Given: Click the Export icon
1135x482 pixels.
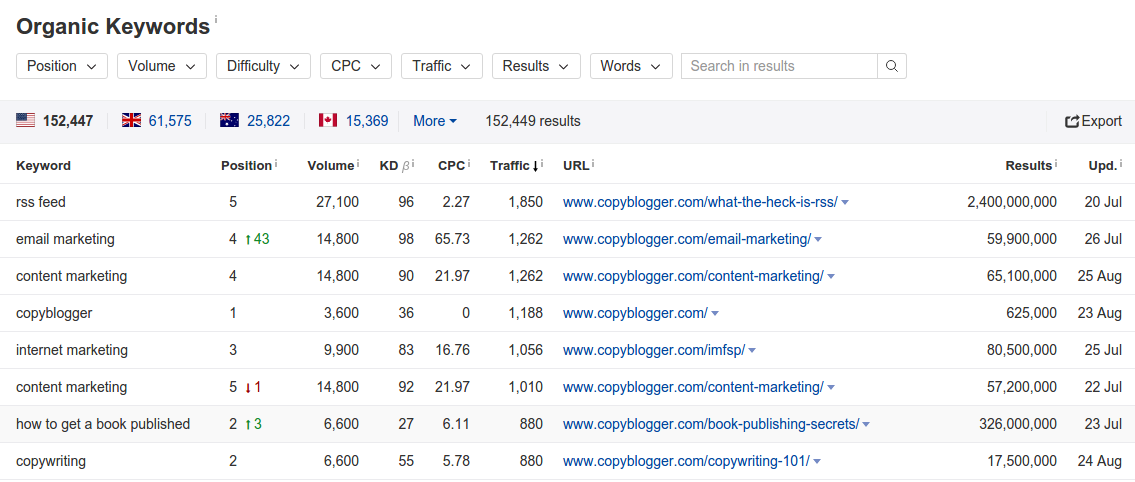Looking at the screenshot, I should (1072, 122).
